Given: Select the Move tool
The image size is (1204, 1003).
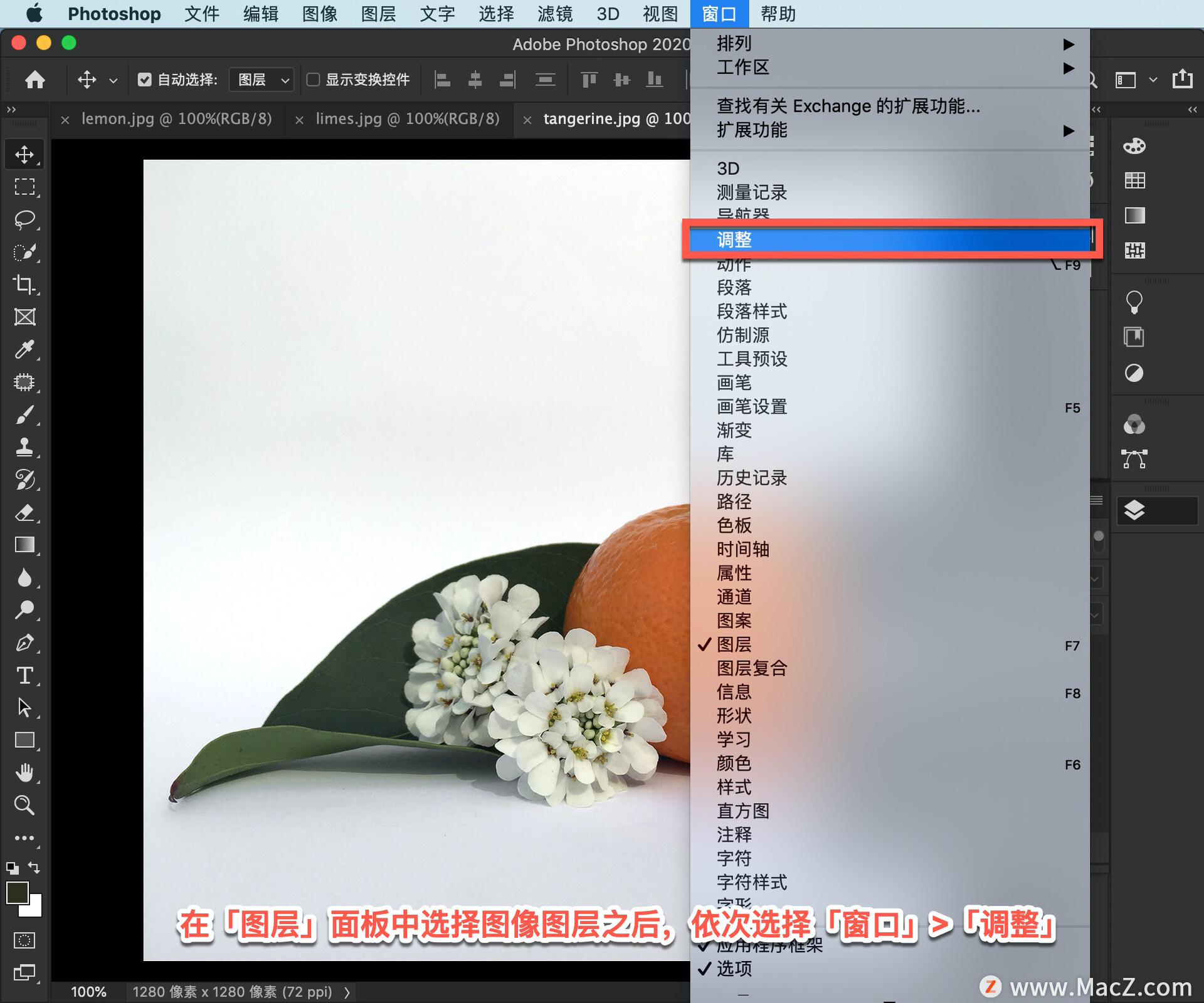Looking at the screenshot, I should click(x=25, y=154).
